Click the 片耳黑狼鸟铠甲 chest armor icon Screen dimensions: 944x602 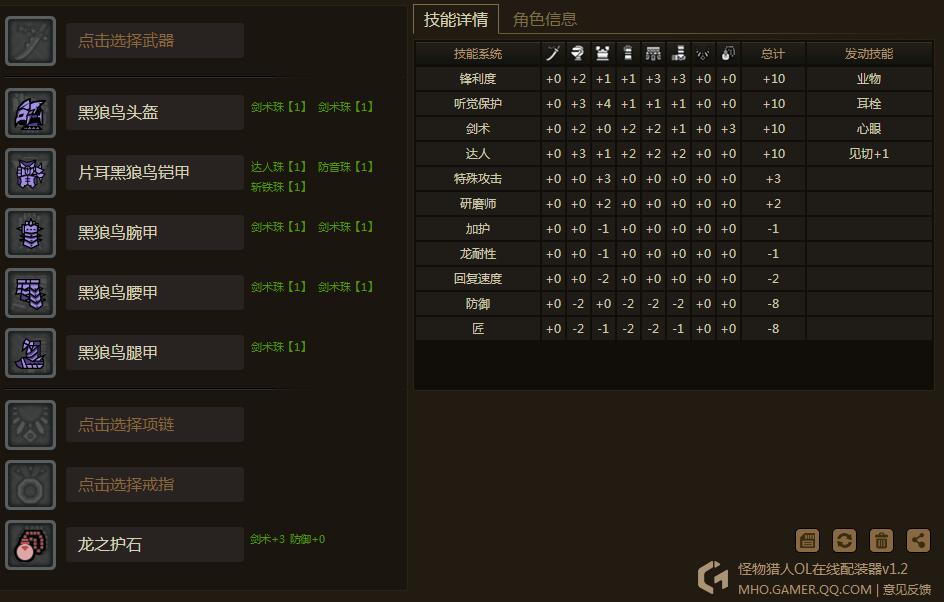point(30,173)
